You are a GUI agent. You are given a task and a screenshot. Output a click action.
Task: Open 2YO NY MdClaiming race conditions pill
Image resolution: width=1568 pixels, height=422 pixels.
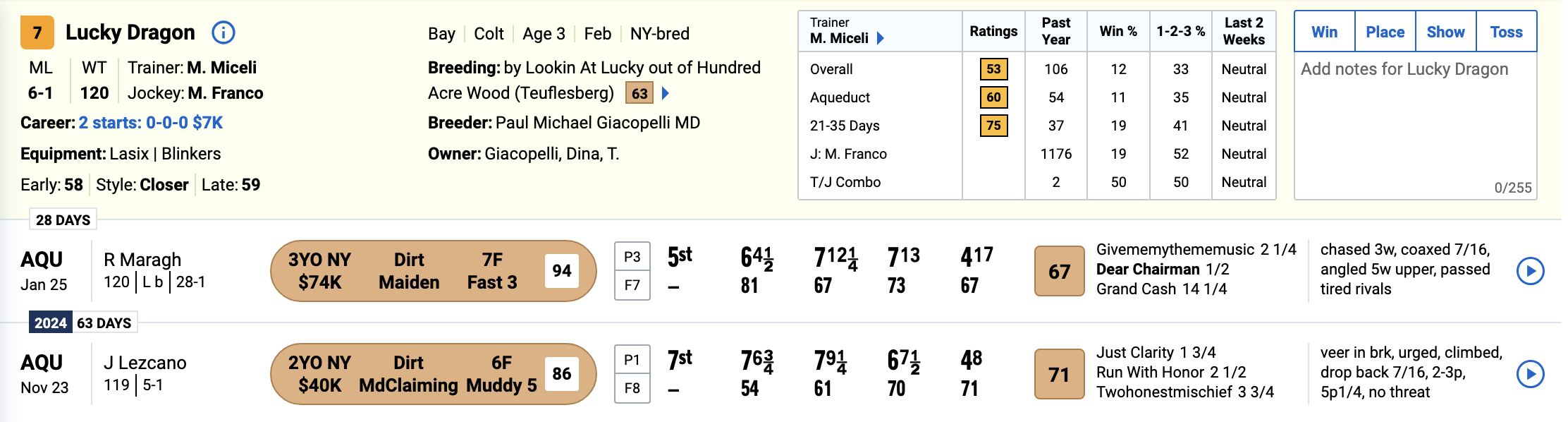click(x=434, y=374)
